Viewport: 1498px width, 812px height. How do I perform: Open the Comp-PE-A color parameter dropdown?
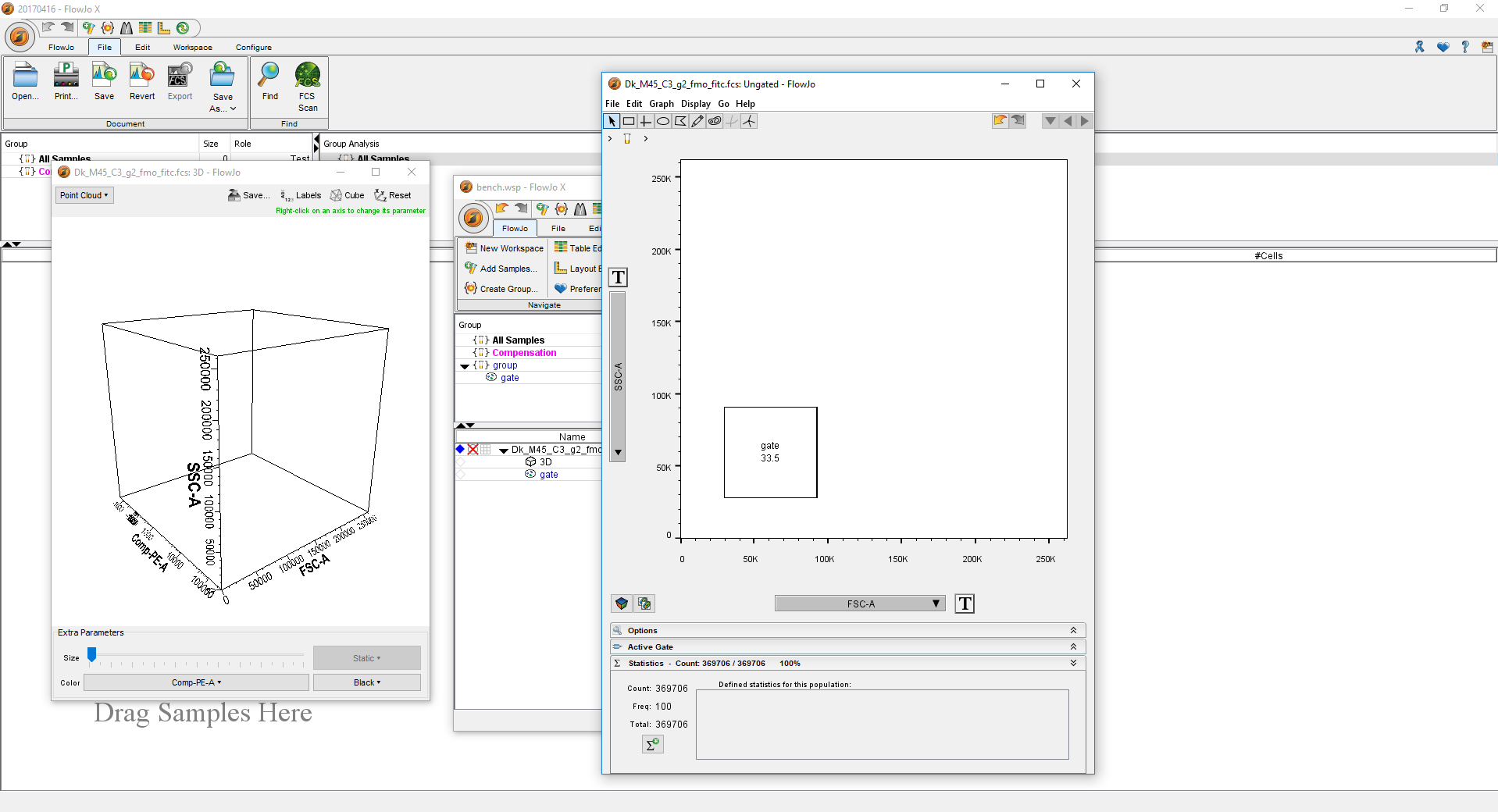pyautogui.click(x=196, y=682)
